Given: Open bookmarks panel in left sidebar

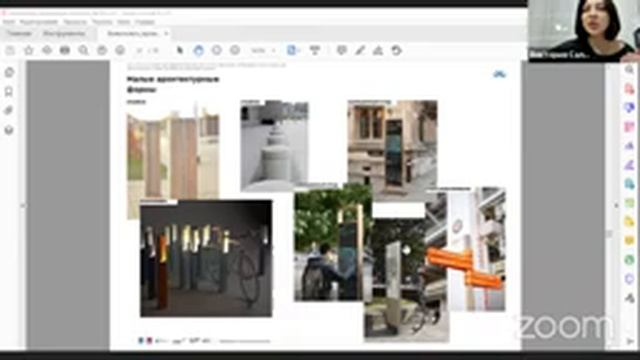Looking at the screenshot, I should 9,91.
